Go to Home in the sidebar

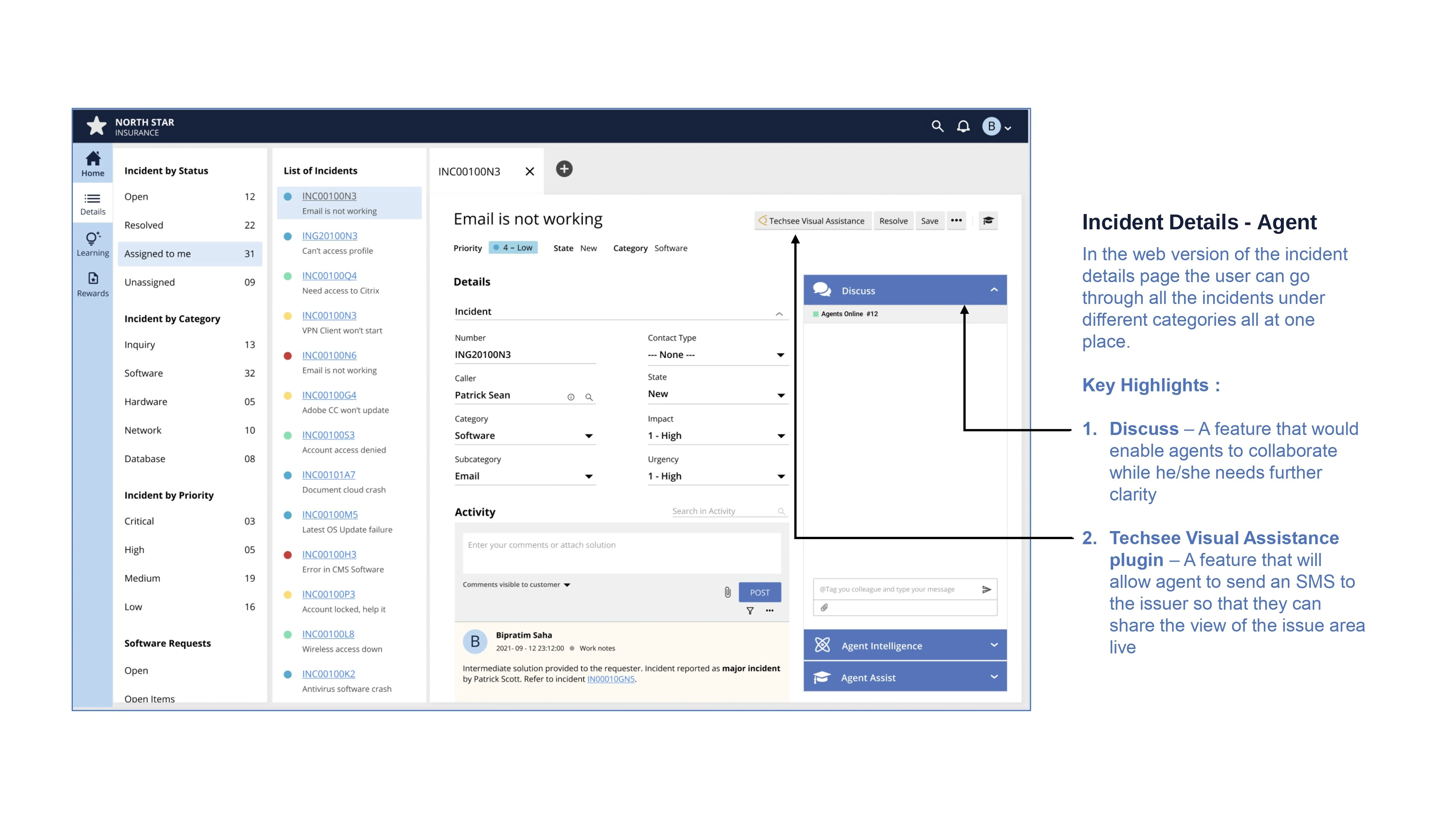pos(93,163)
